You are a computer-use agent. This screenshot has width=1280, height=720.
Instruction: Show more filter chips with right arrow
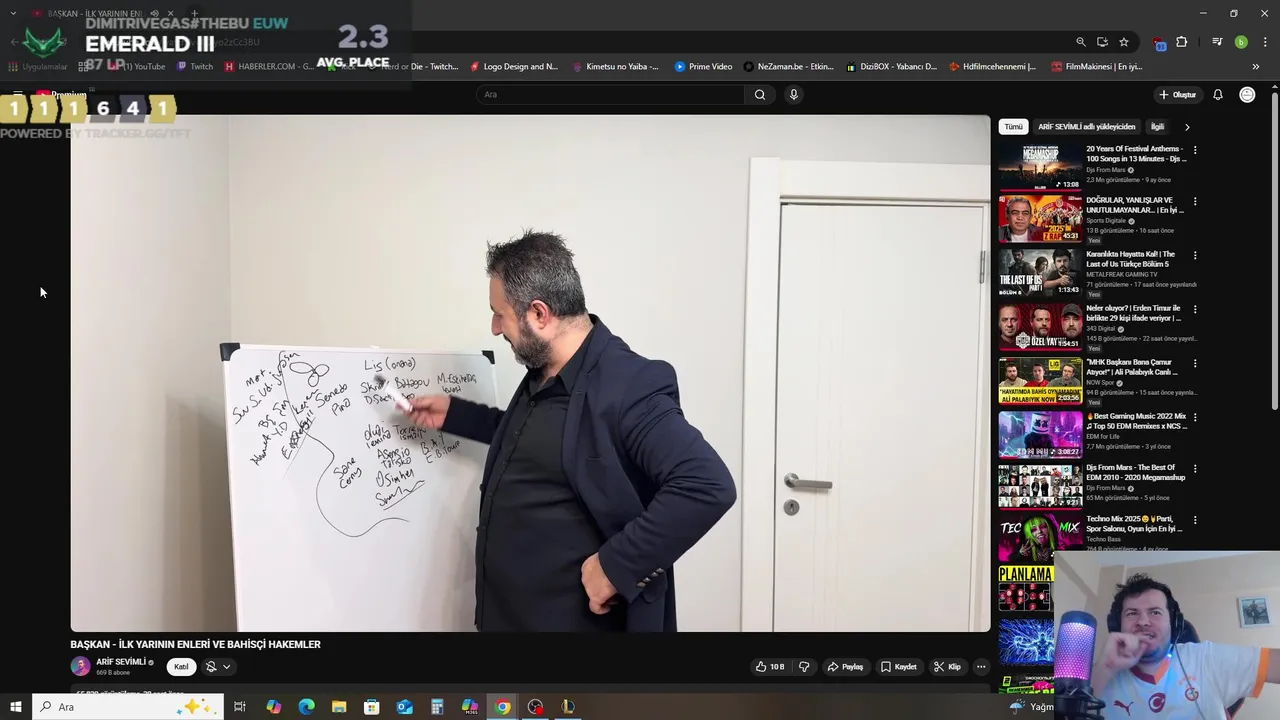1187,127
